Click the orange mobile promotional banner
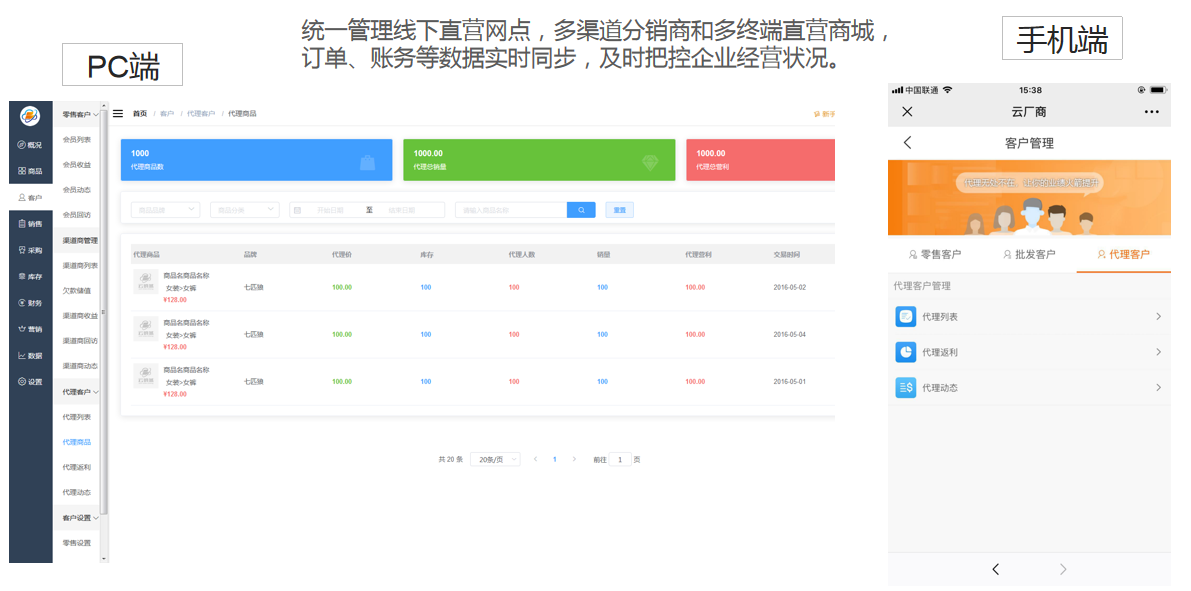The height and width of the screenshot is (591, 1191). tap(1029, 198)
